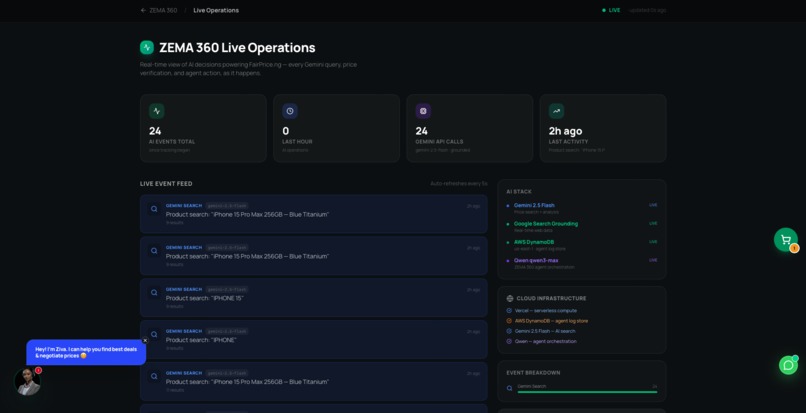The width and height of the screenshot is (806, 413).
Task: Click Gemini 2.5 Flash in AI Stack
Action: pyautogui.click(x=534, y=205)
